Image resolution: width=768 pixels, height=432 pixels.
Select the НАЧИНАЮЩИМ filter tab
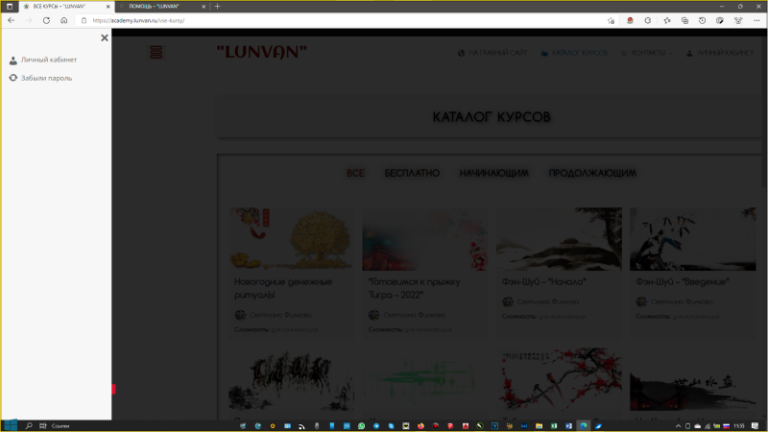494,173
